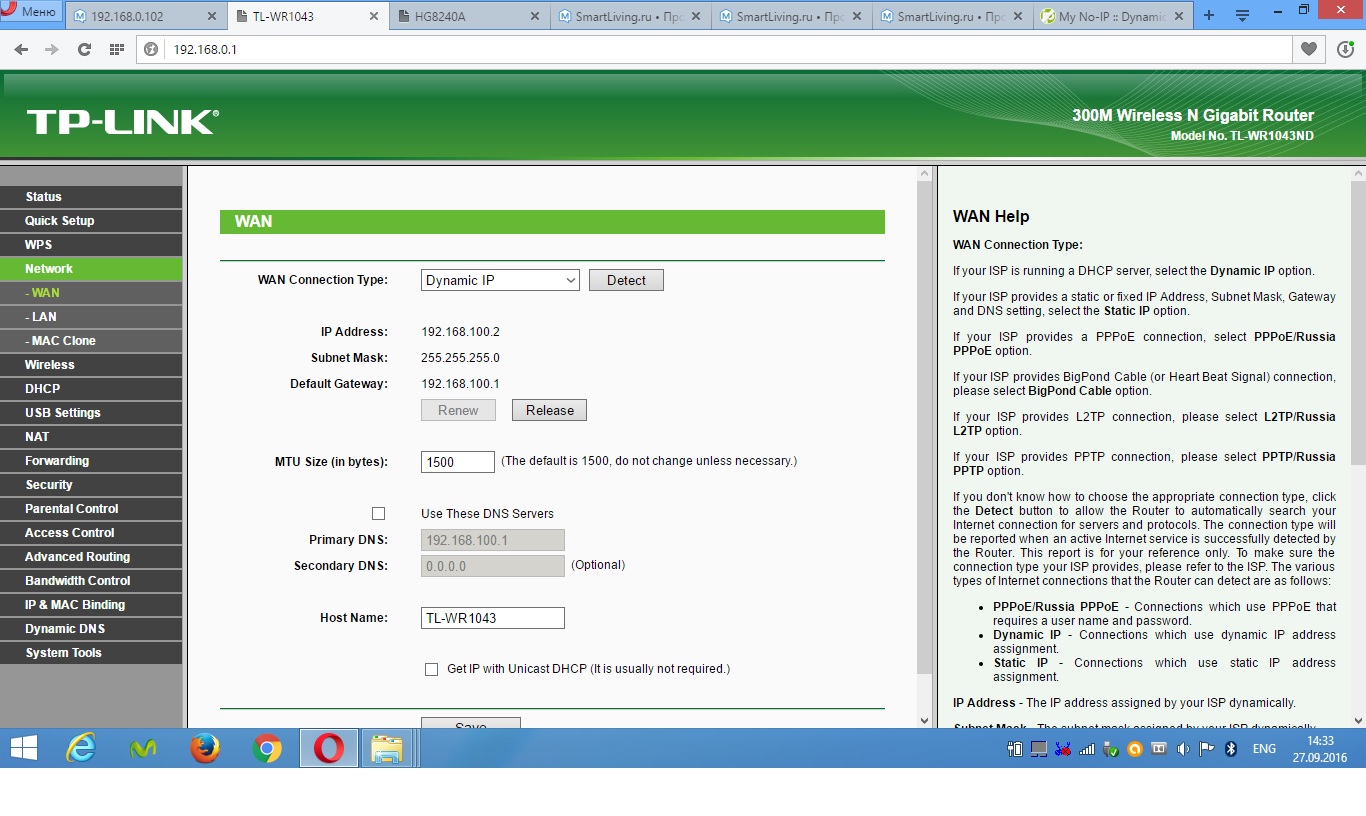Click the volume speaker tray icon
The width and height of the screenshot is (1366, 816).
tap(1183, 748)
